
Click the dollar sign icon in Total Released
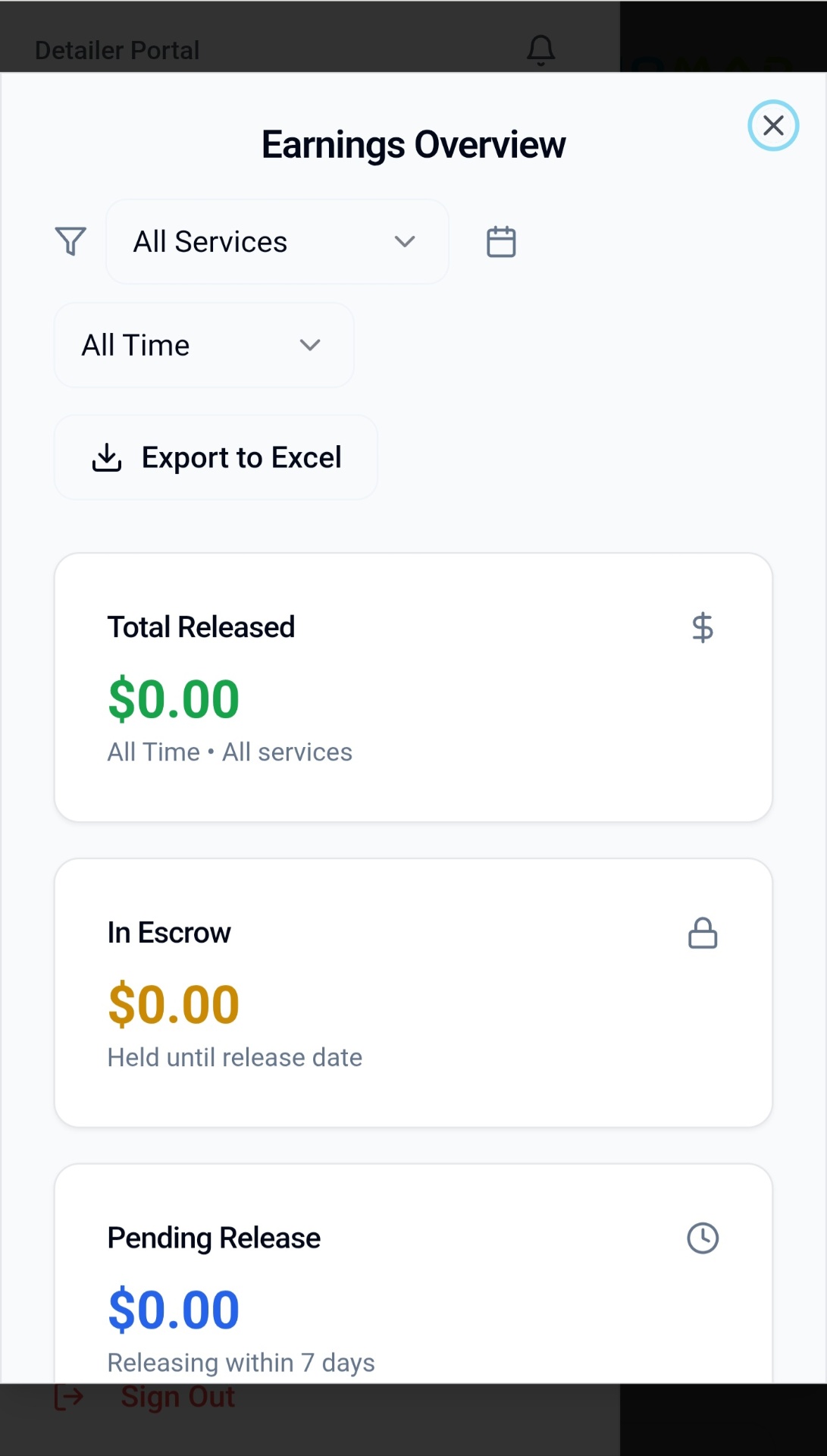pos(702,628)
